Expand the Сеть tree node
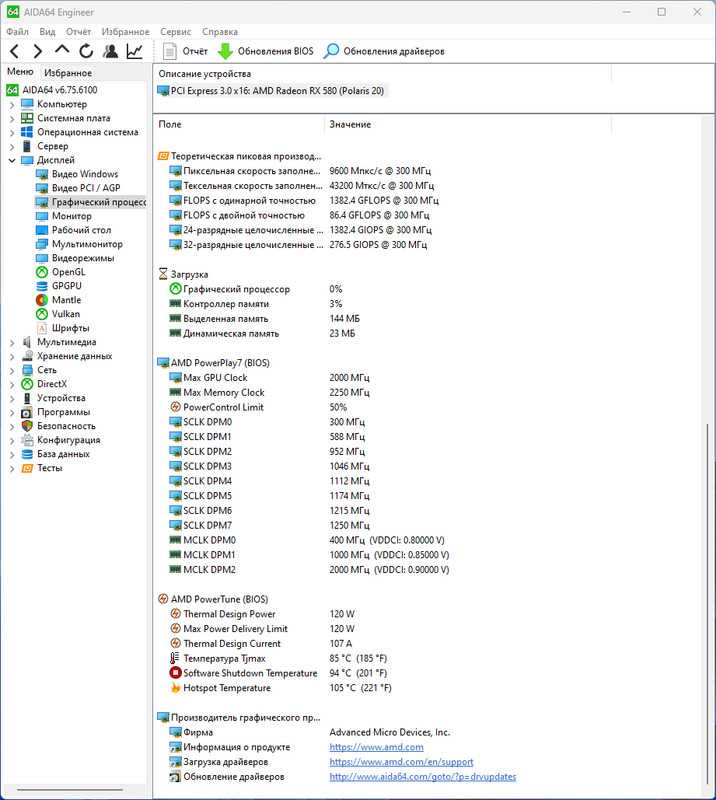The width and height of the screenshot is (716, 800). (x=12, y=370)
